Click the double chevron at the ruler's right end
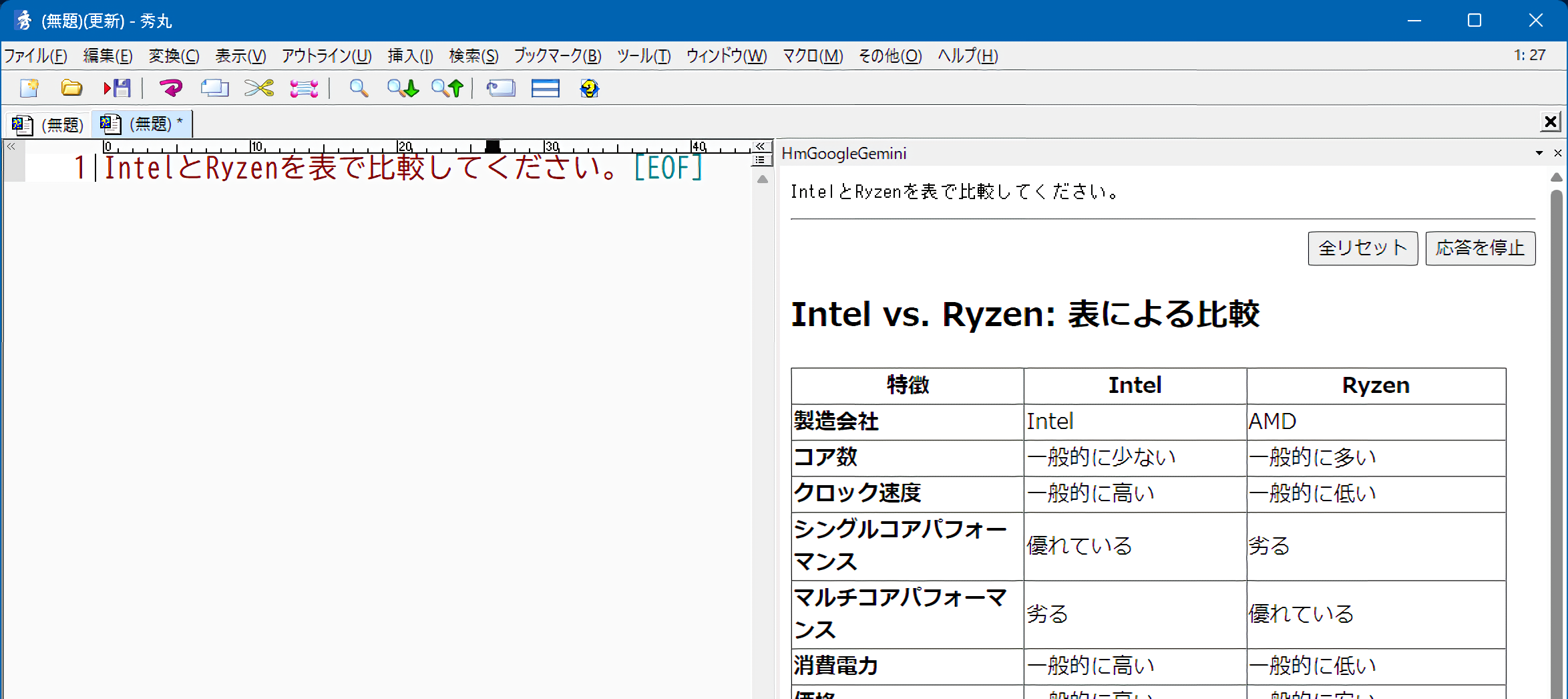The height and width of the screenshot is (699, 1568). pyautogui.click(x=760, y=146)
